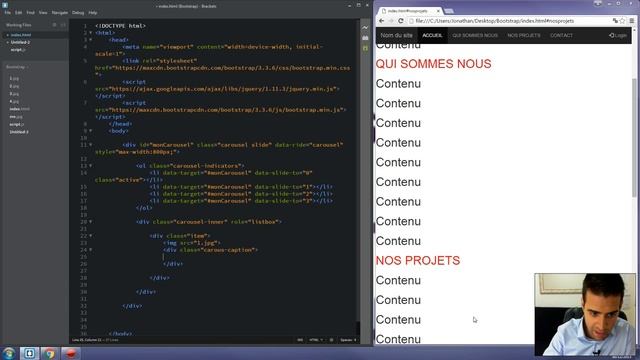Select script.js in Working Files

click(18, 50)
